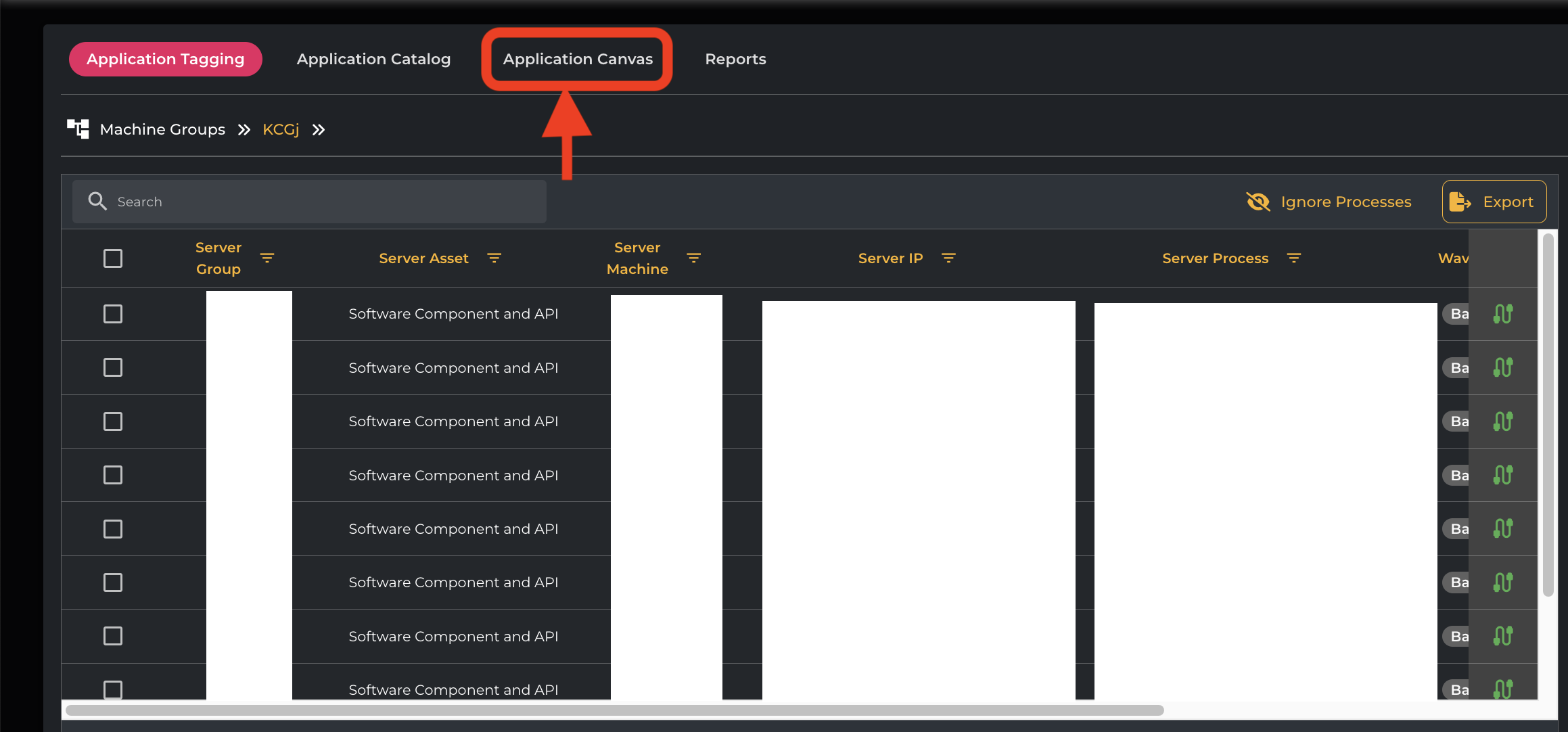Click the Machine Groups hierarchy icon

78,129
